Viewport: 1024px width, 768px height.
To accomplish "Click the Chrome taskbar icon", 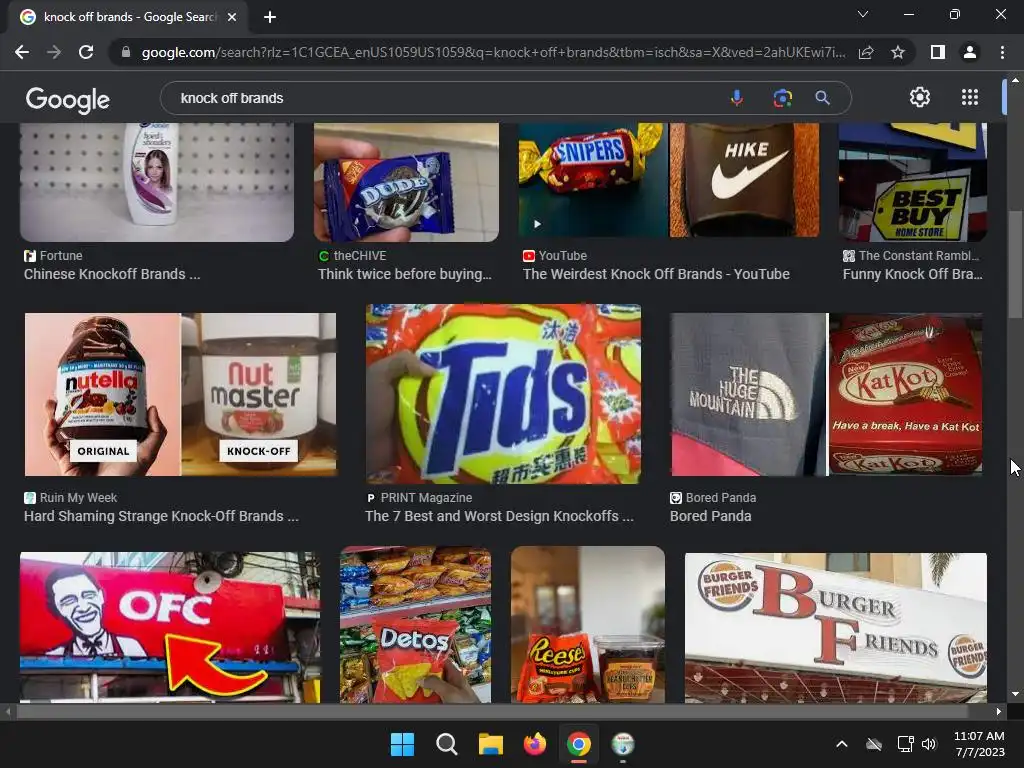I will (x=579, y=744).
